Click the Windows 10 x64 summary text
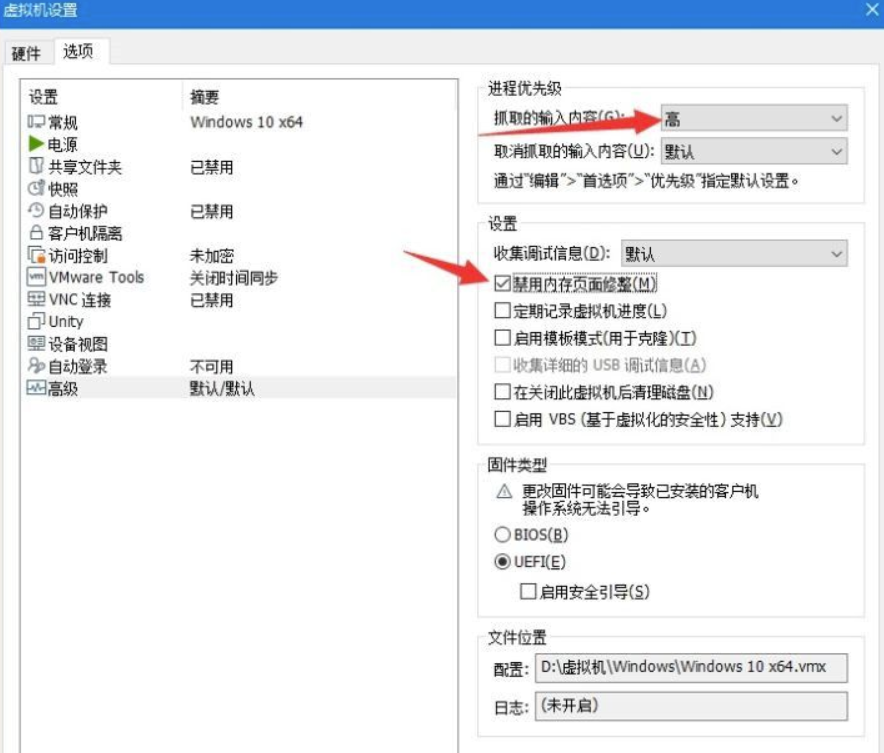884x753 pixels. (x=246, y=122)
